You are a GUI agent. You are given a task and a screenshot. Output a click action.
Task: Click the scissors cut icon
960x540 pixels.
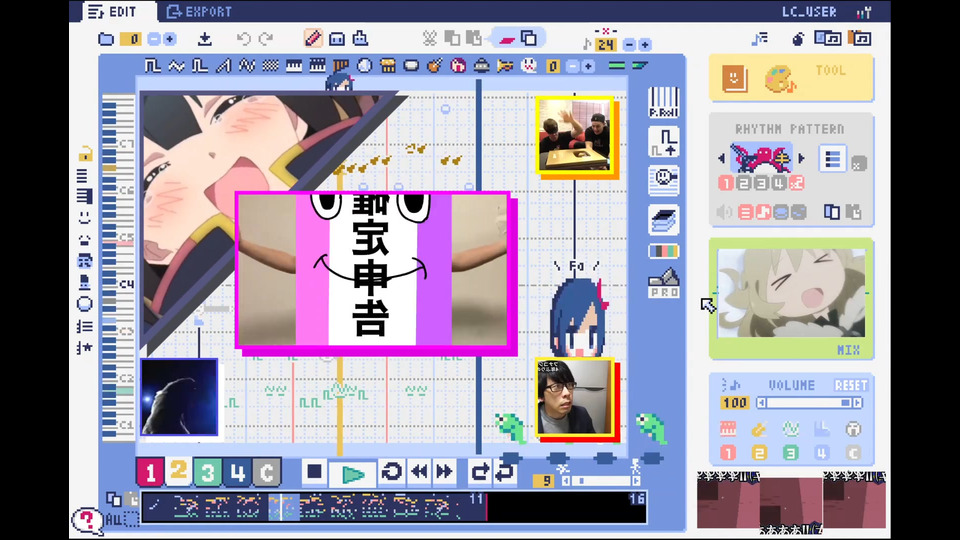[x=429, y=39]
